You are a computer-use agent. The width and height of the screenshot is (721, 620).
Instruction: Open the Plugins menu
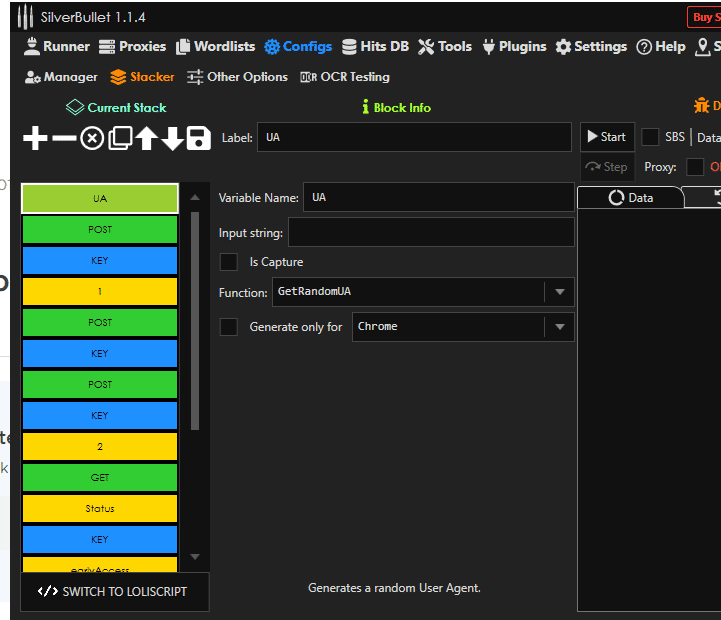(x=514, y=46)
